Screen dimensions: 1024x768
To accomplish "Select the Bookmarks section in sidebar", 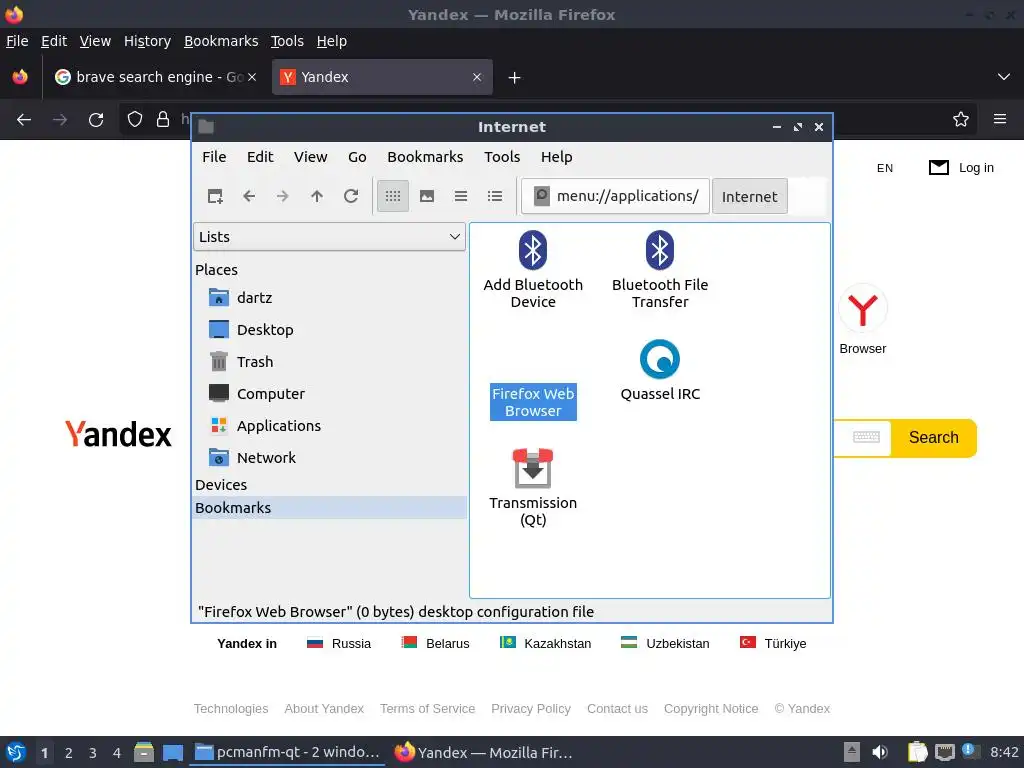I will pos(330,508).
